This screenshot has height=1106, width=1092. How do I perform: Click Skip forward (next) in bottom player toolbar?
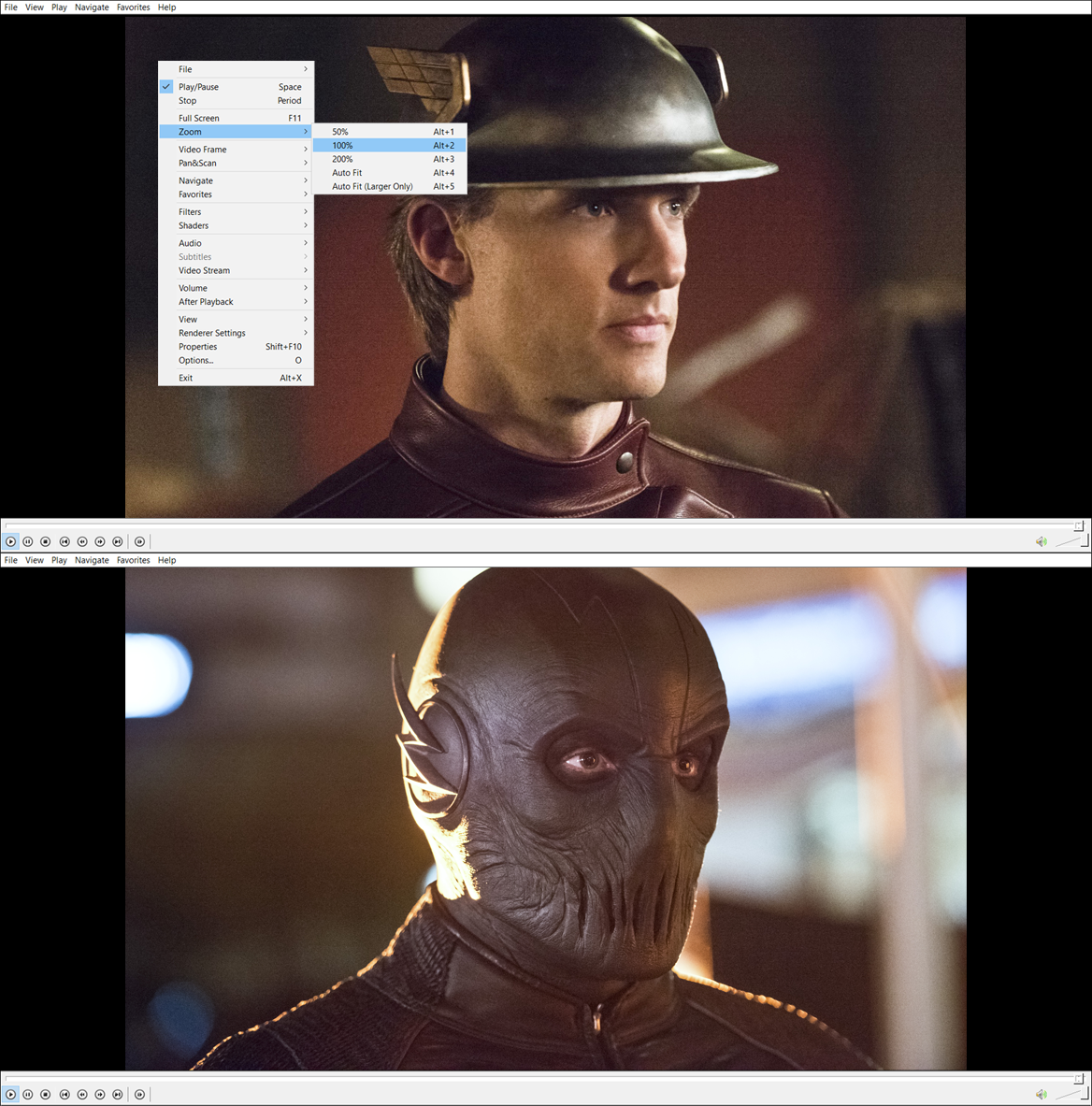(117, 1095)
